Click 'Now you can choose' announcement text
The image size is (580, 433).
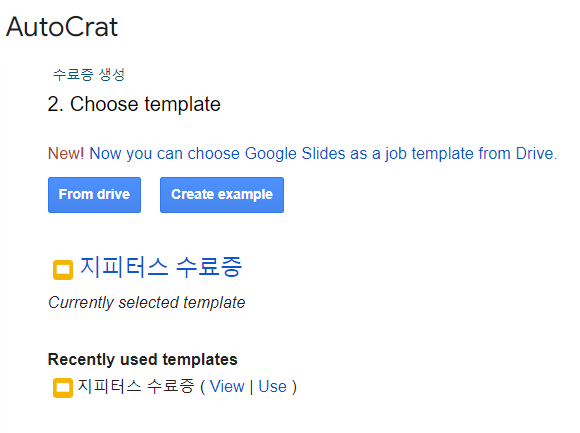click(x=165, y=154)
